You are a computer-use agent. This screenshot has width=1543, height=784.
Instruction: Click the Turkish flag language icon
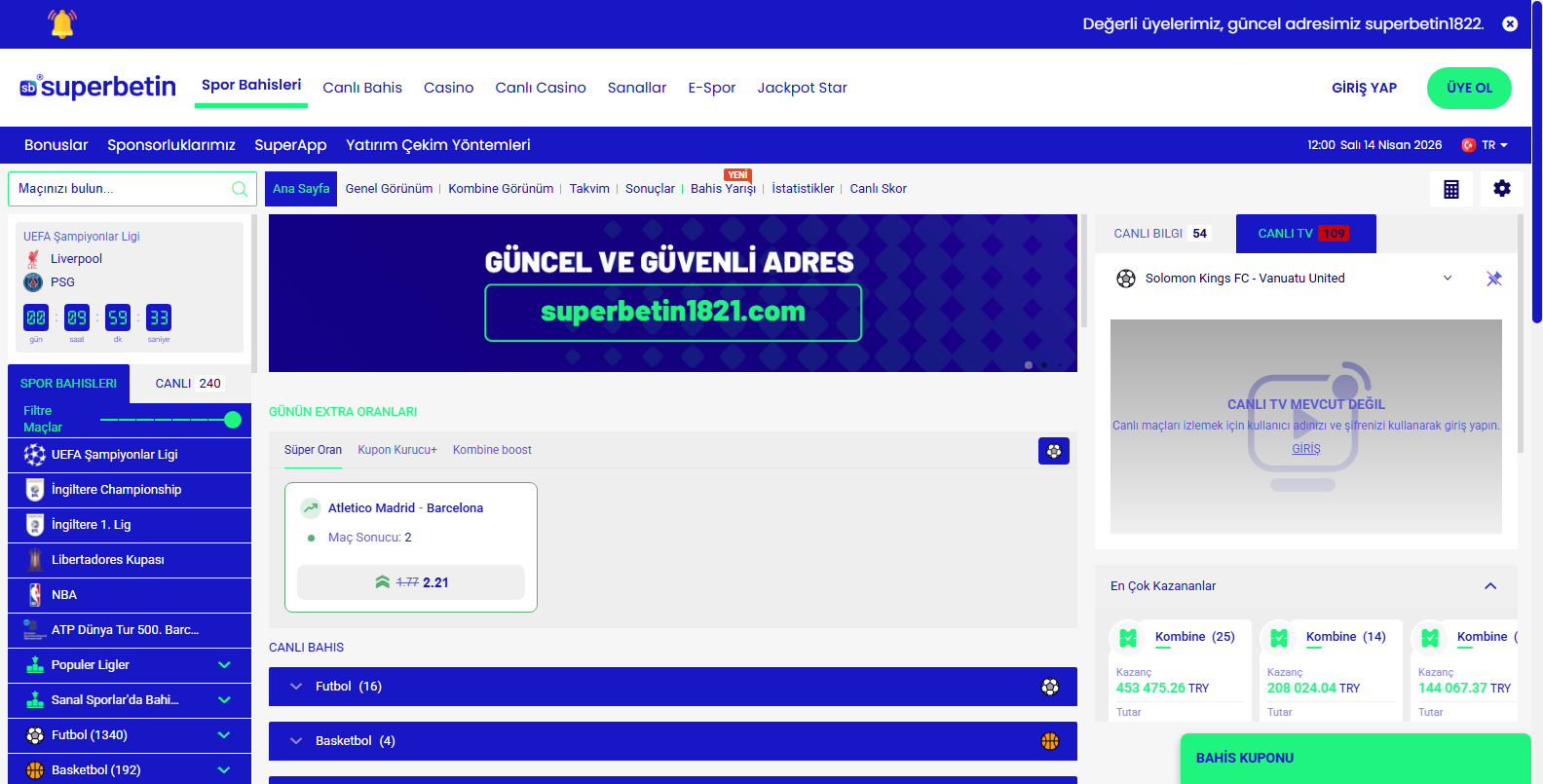pyautogui.click(x=1469, y=145)
